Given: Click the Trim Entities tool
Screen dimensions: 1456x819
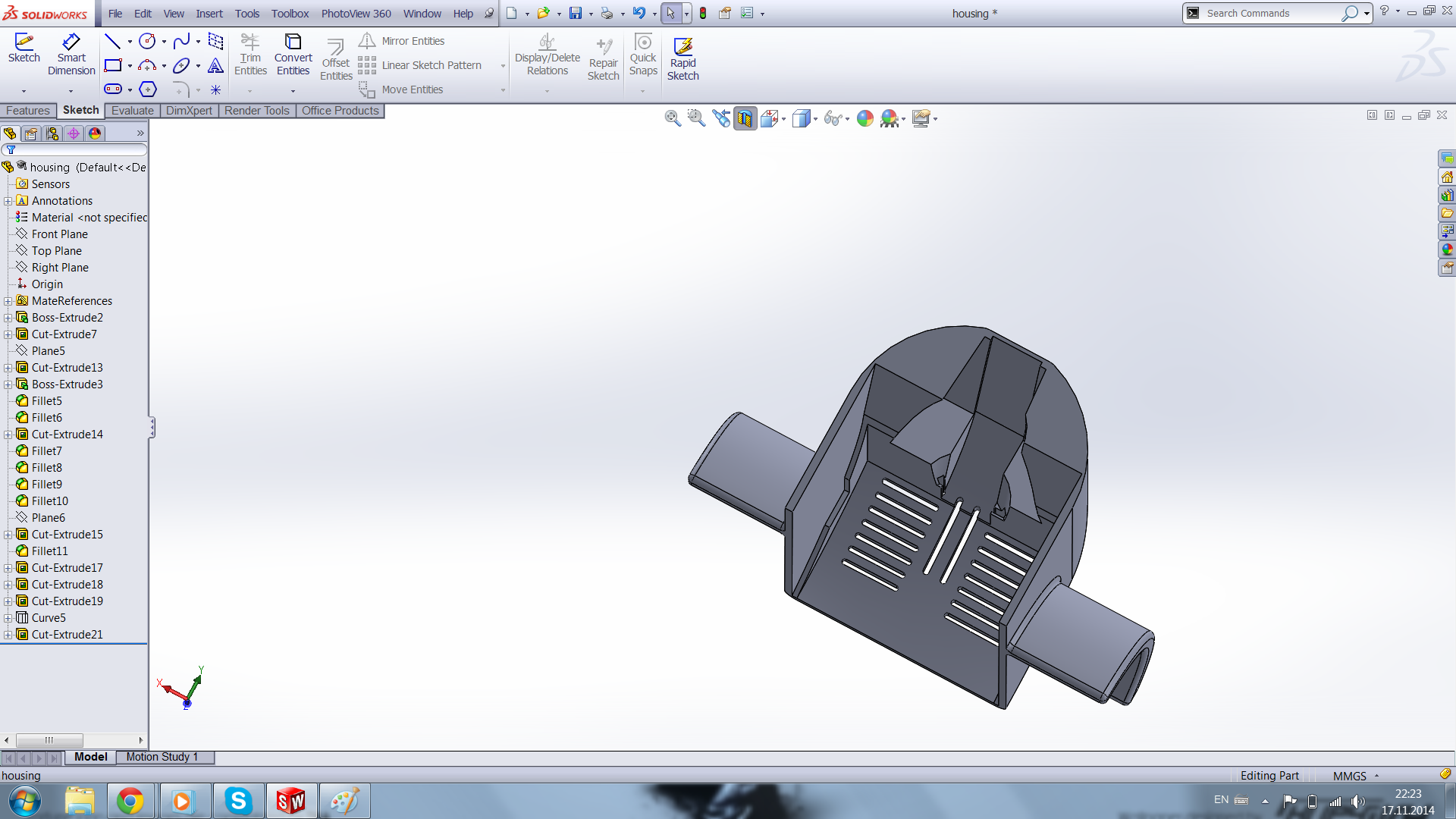Looking at the screenshot, I should pyautogui.click(x=250, y=53).
